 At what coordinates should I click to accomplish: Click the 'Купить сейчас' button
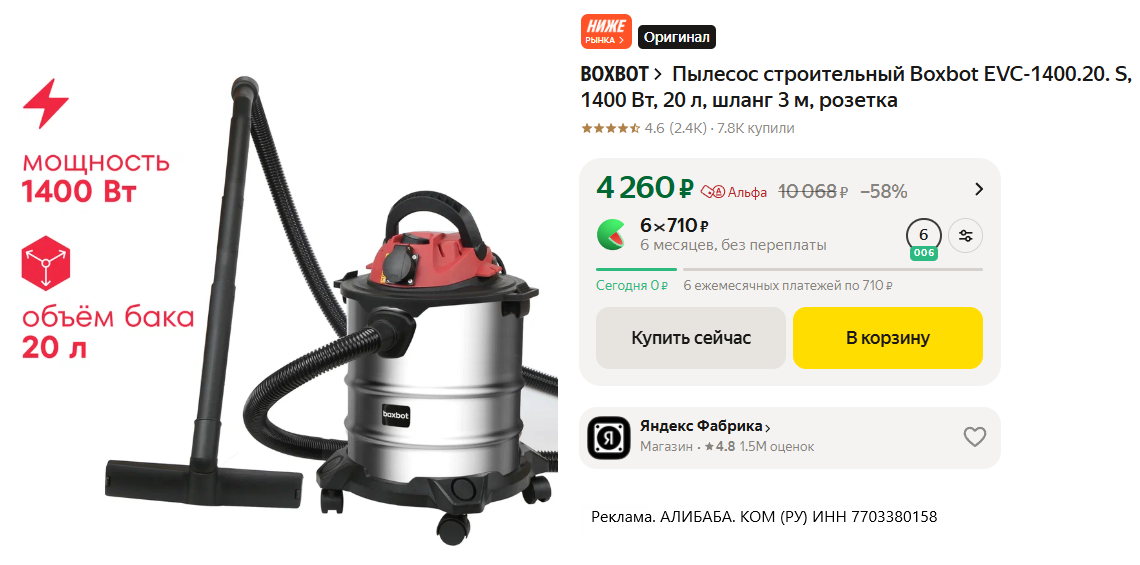coord(691,338)
